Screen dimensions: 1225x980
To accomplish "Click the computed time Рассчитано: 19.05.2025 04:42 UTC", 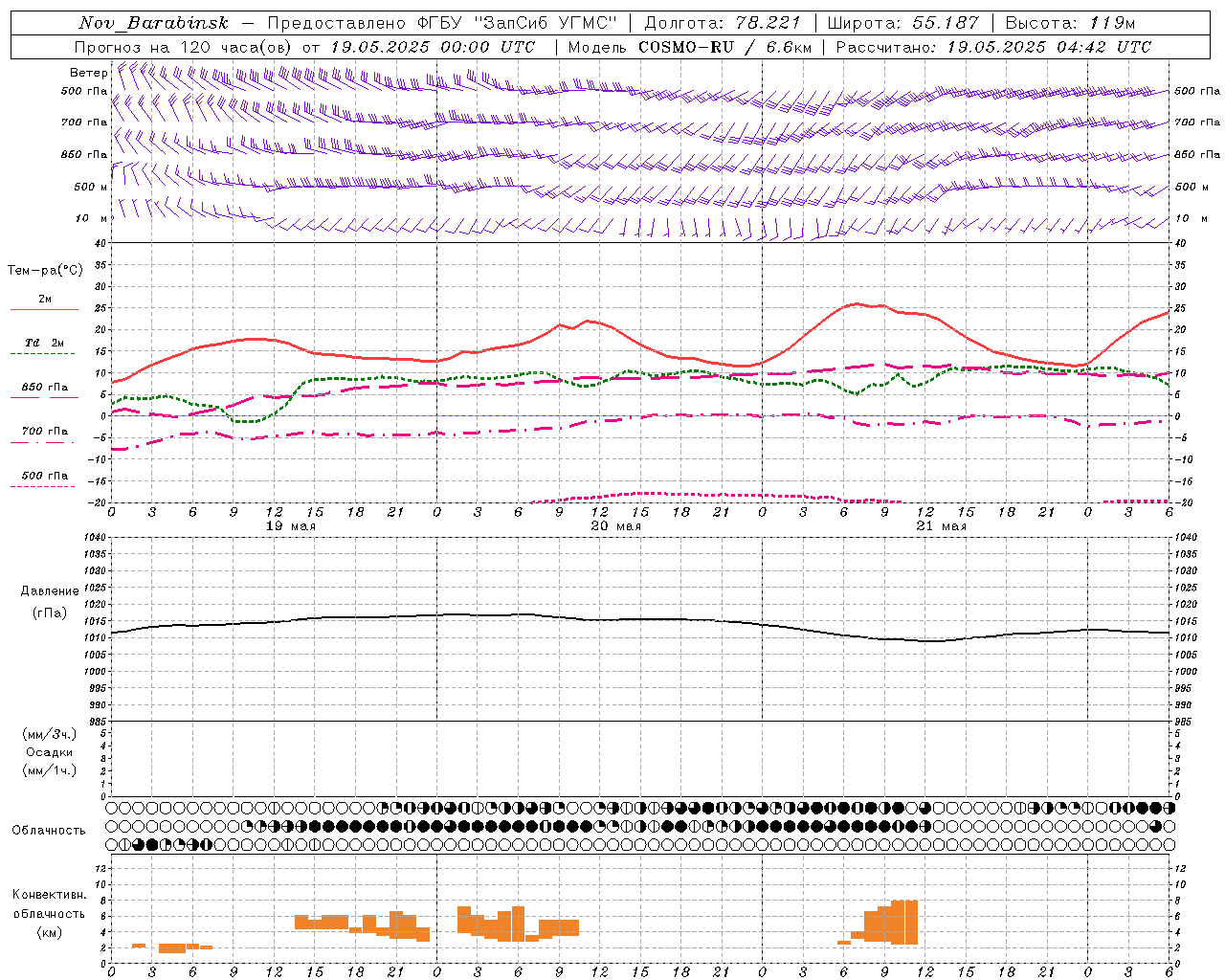I will click(993, 47).
